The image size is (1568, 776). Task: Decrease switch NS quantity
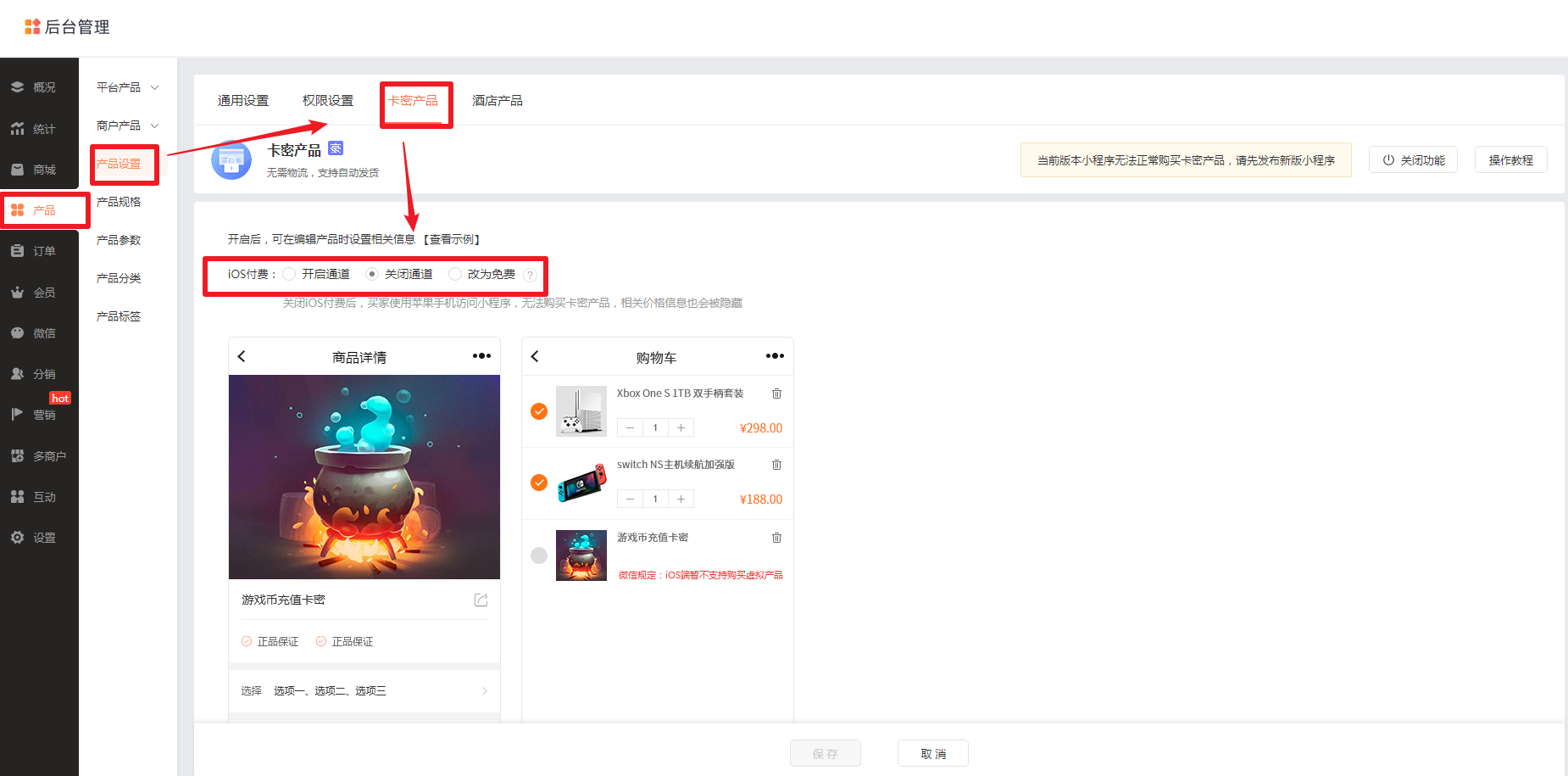[x=630, y=499]
